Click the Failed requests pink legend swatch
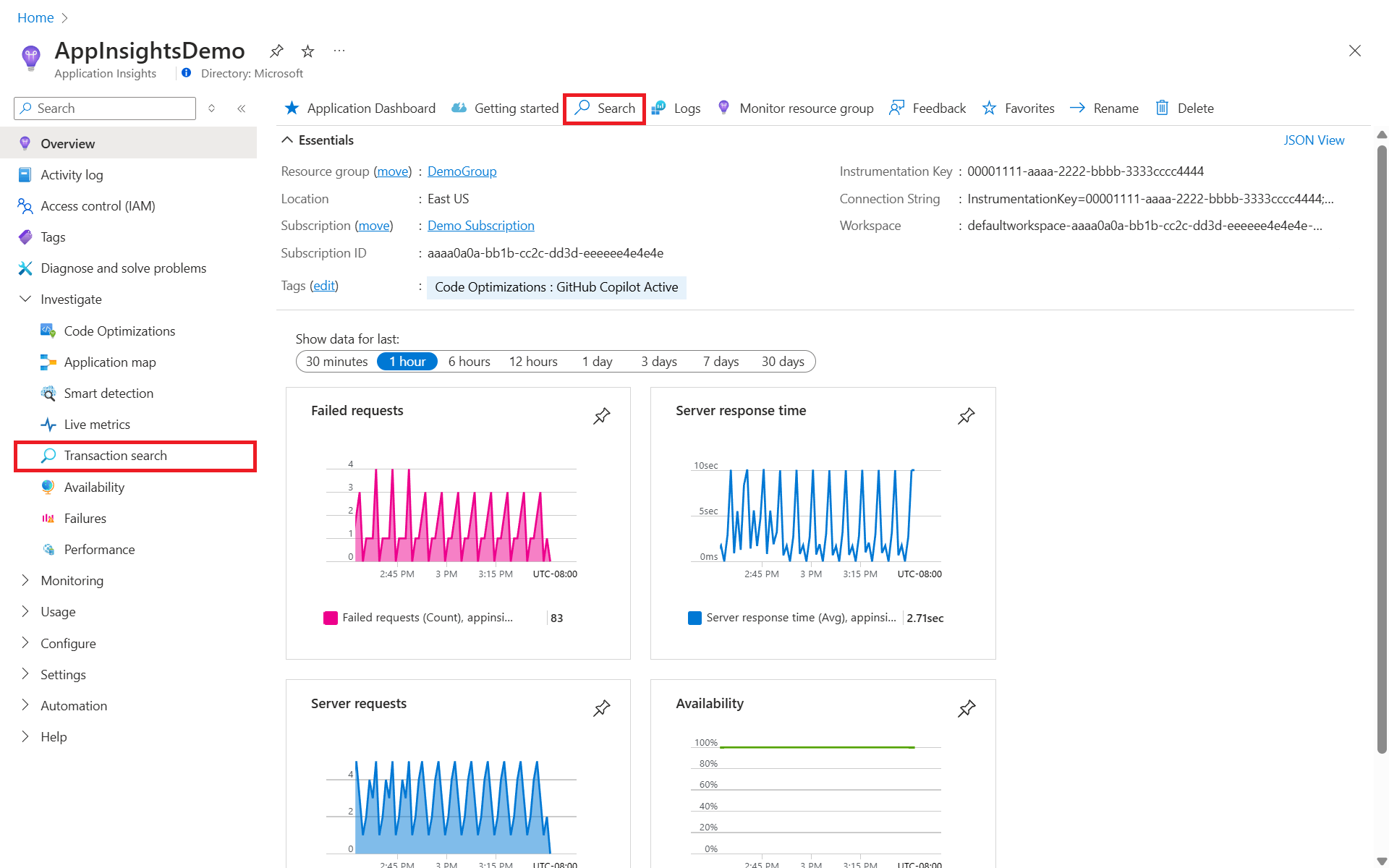 (x=331, y=618)
